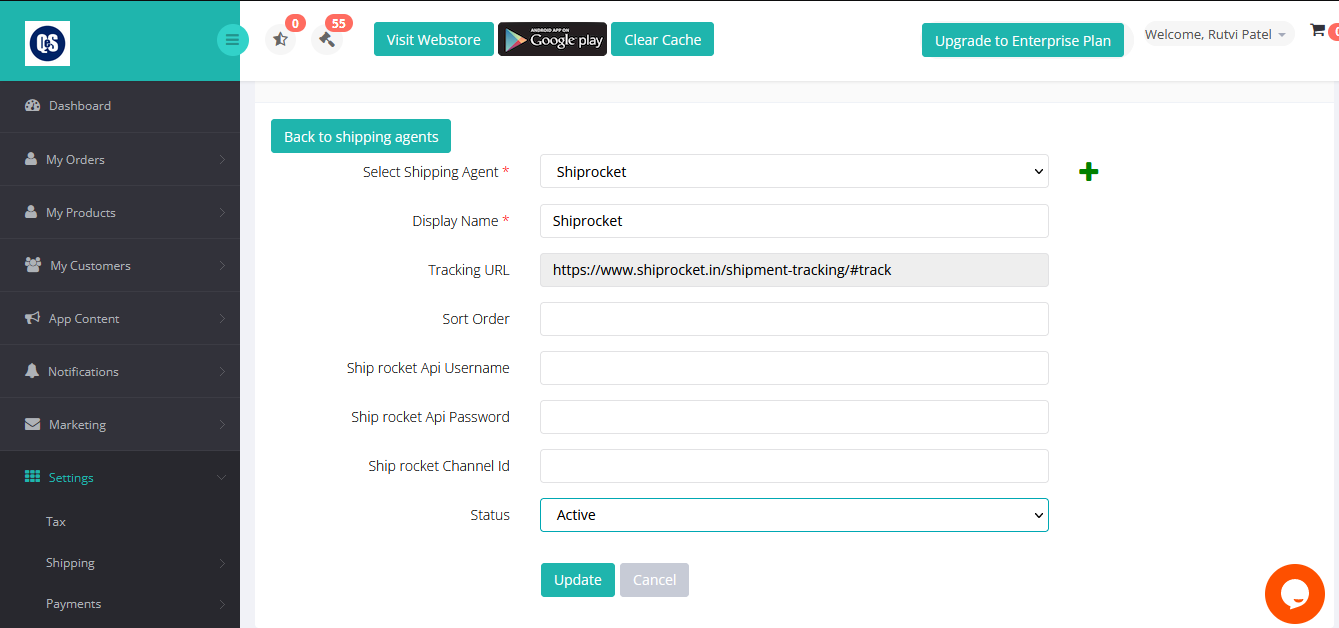Open the gavel icon with 55 badge
Image resolution: width=1339 pixels, height=628 pixels.
pos(326,40)
